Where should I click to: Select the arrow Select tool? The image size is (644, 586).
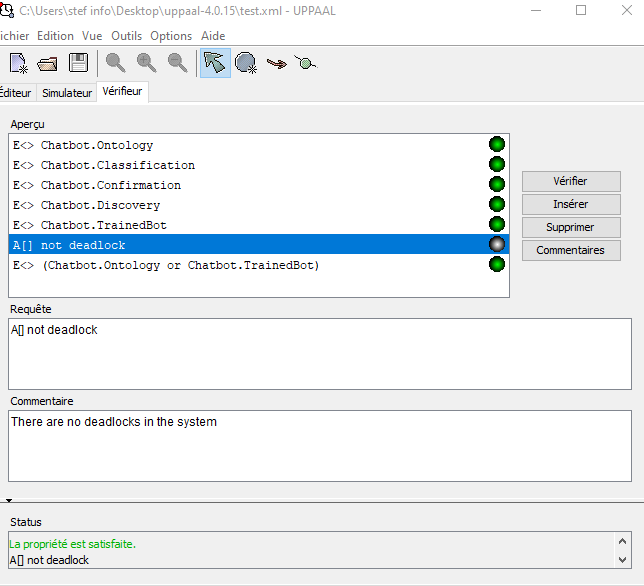click(x=215, y=63)
